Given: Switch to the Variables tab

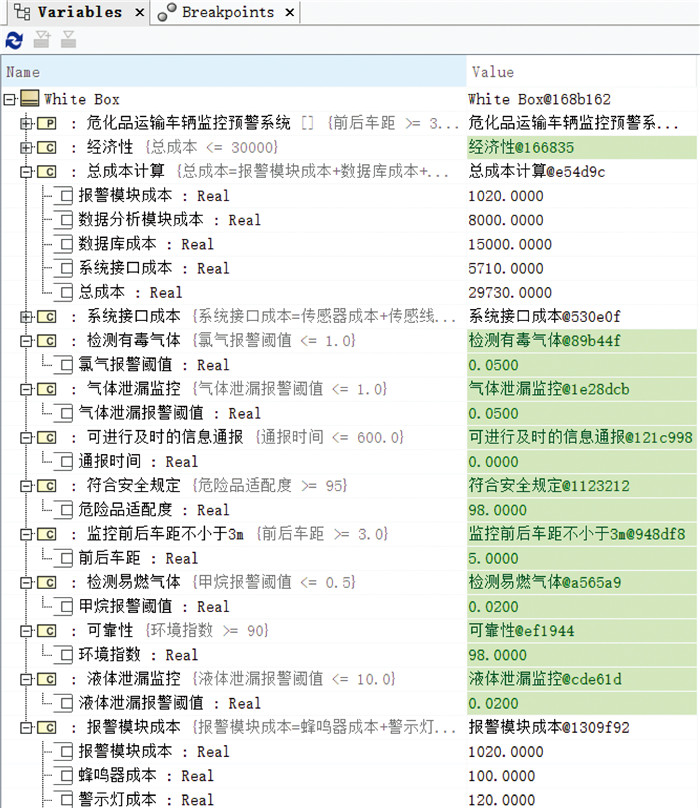Looking at the screenshot, I should (79, 12).
